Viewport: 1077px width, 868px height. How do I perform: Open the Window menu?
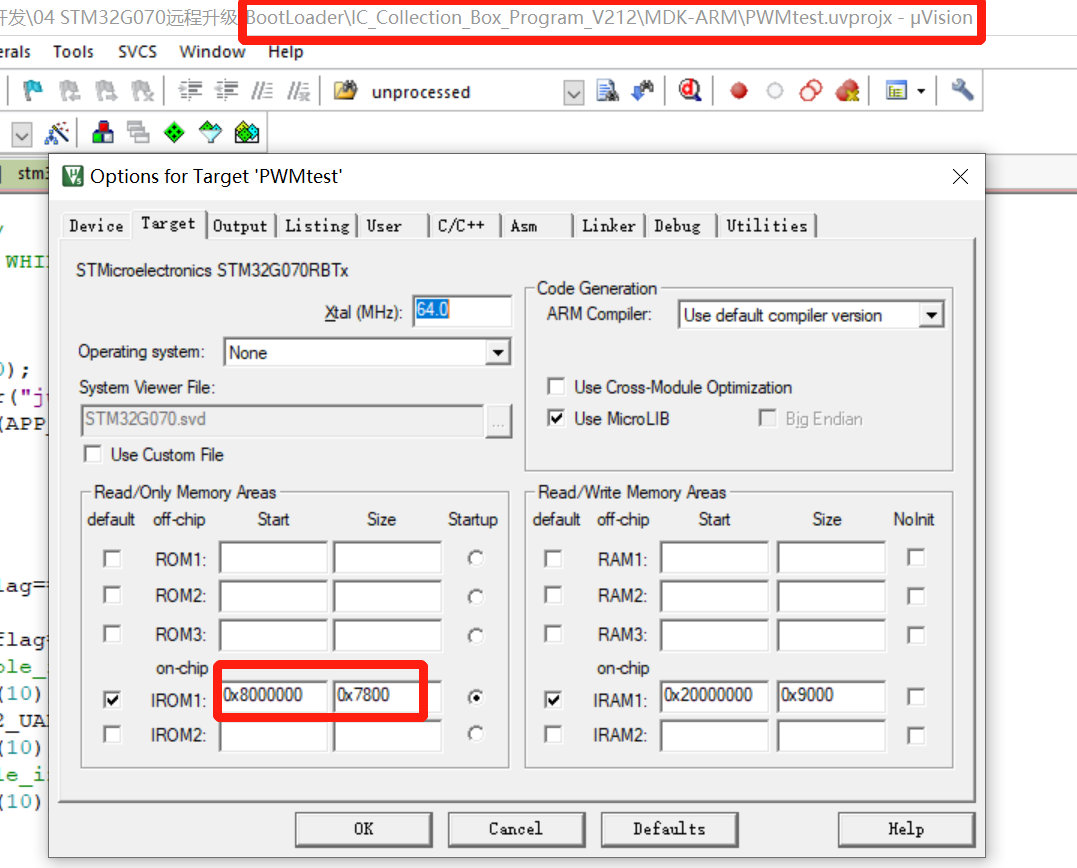212,52
